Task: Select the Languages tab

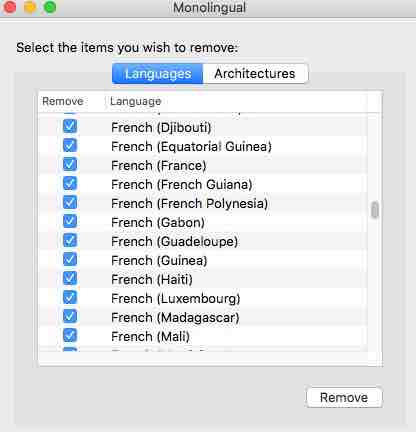Action: coord(158,73)
